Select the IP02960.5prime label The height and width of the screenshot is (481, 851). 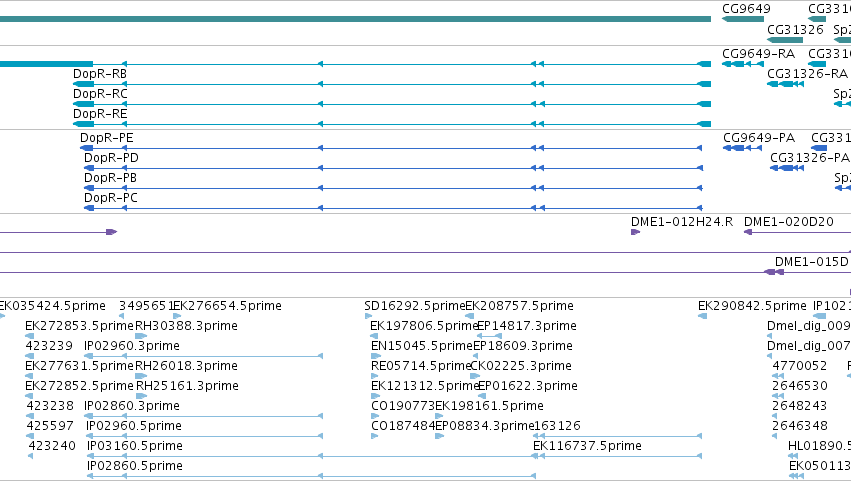134,427
